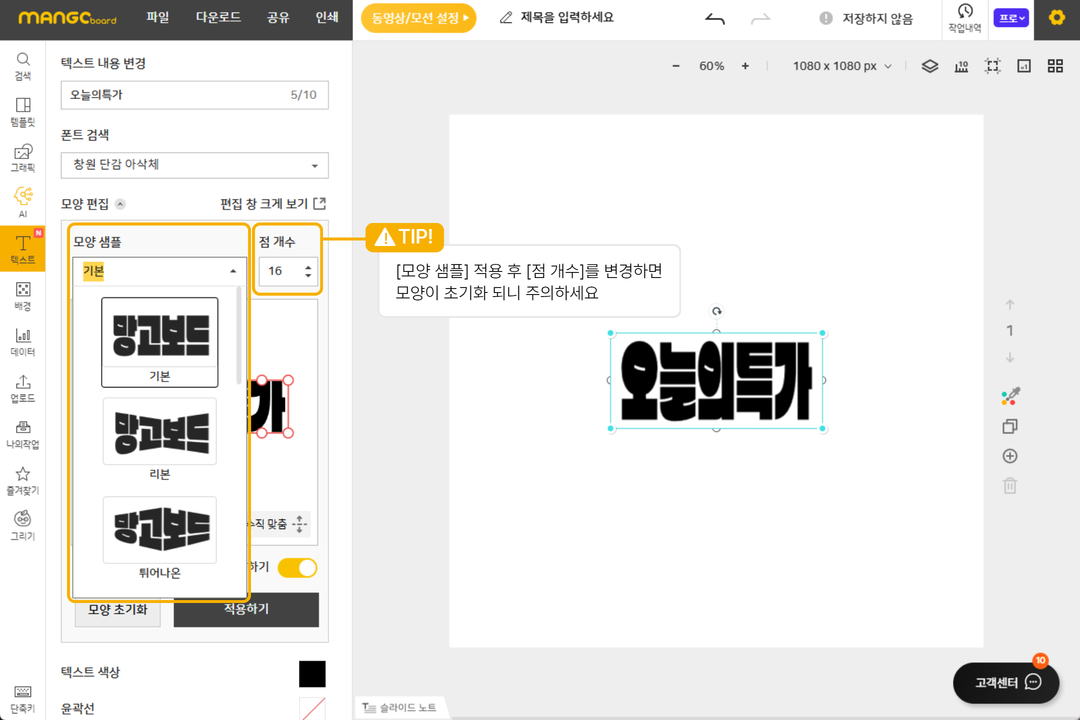Click the duplicate slide icon
This screenshot has width=1080, height=720.
click(x=1010, y=427)
